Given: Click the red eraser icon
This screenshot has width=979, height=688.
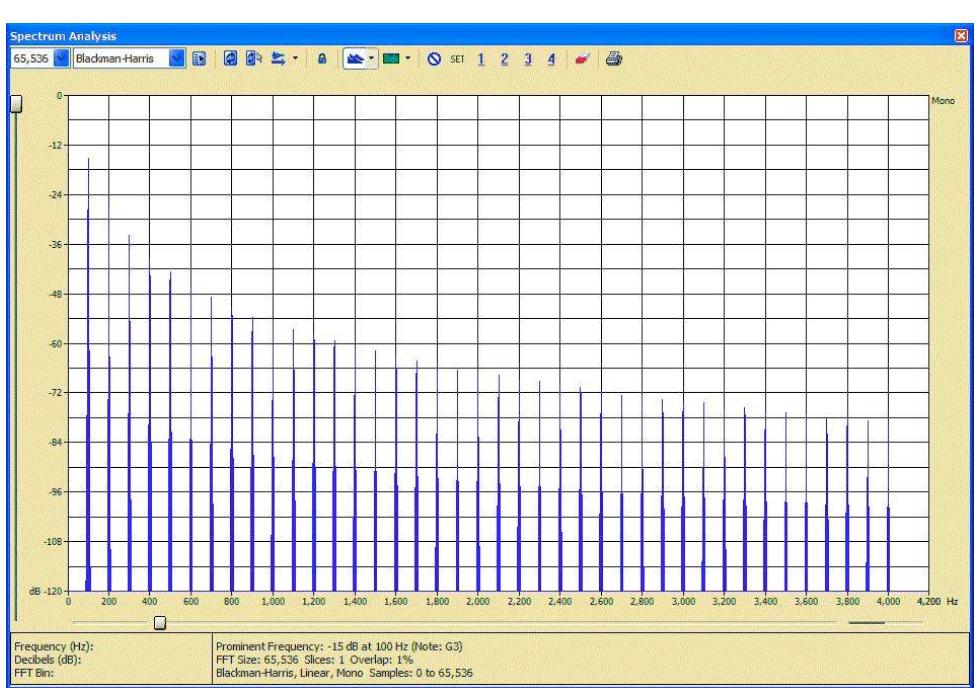Looking at the screenshot, I should click(581, 59).
